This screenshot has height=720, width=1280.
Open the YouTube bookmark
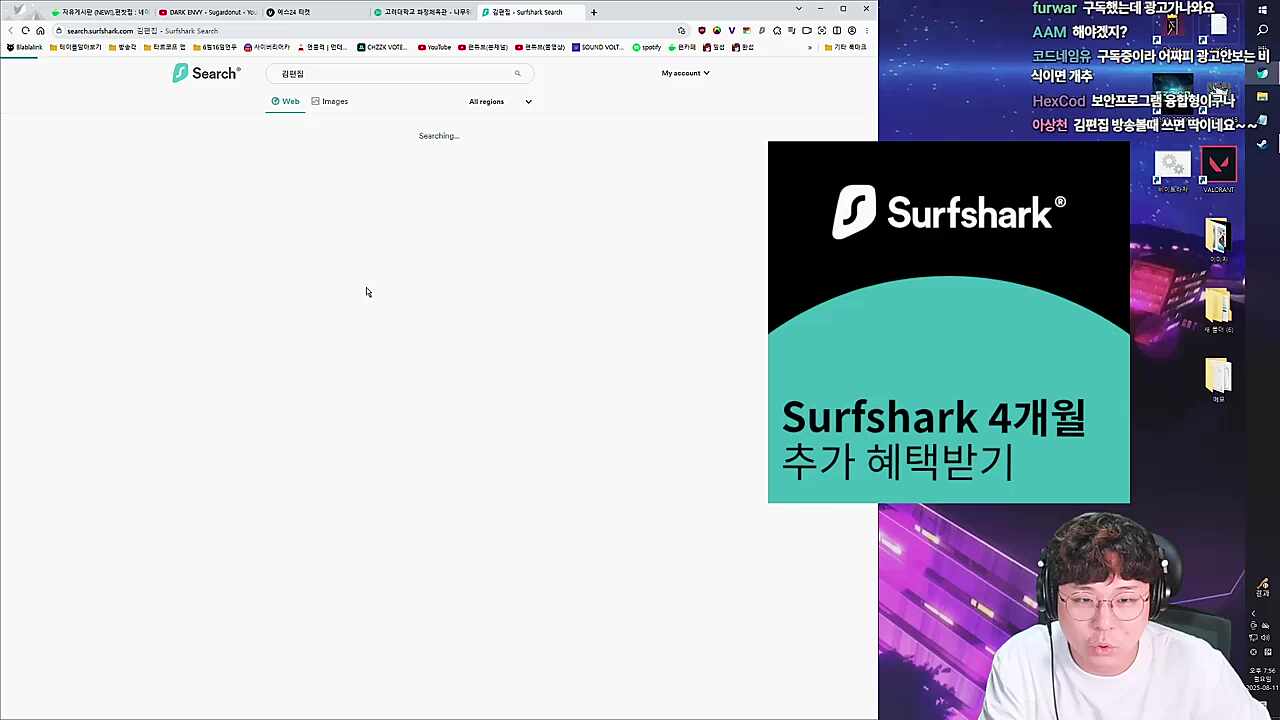434,47
